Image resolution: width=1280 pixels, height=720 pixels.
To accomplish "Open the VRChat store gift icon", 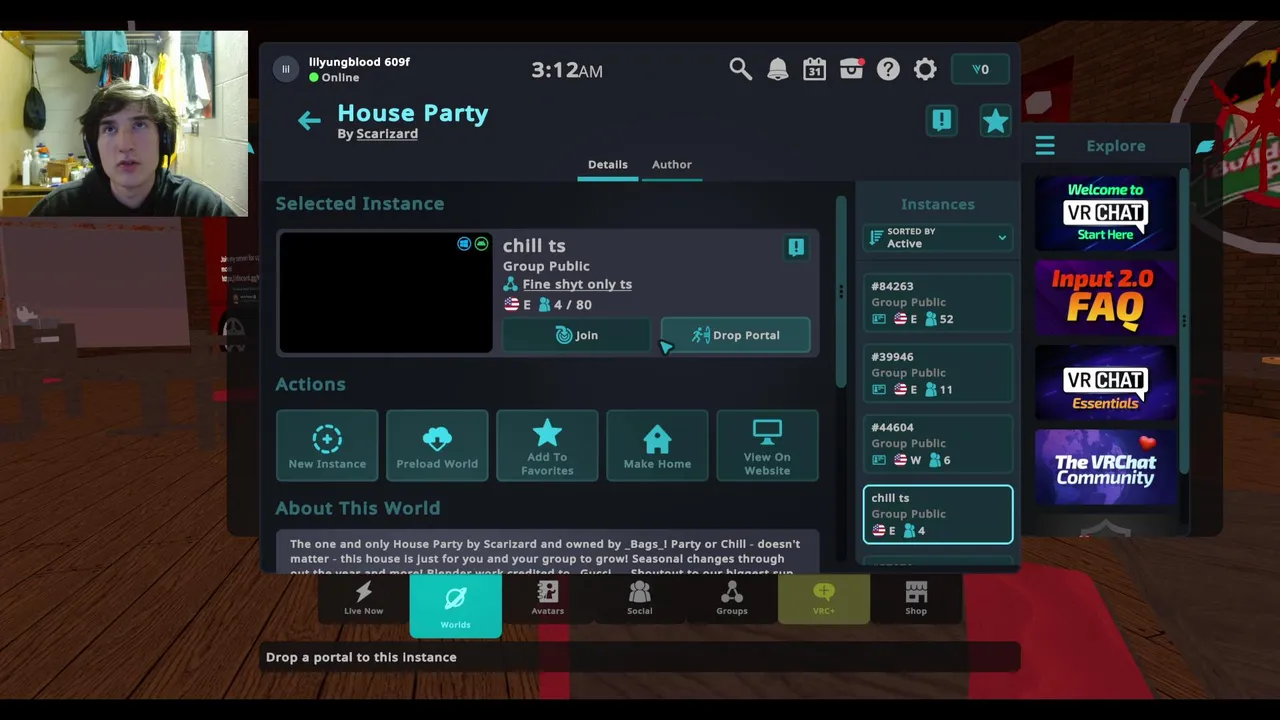I will click(851, 69).
